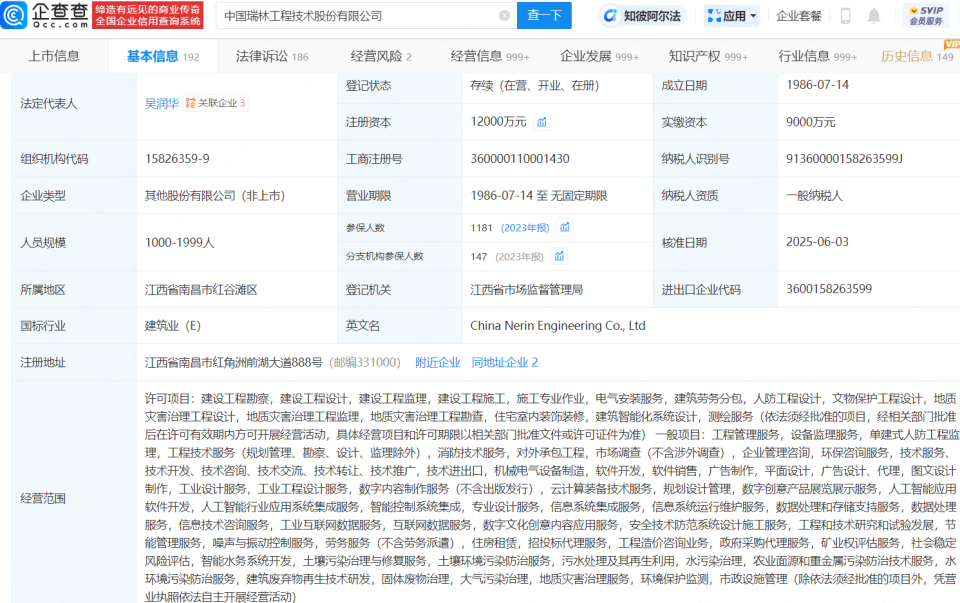This screenshot has width=960, height=603.
Task: Select taxpayer ID 91360000158263599J
Action: click(844, 159)
